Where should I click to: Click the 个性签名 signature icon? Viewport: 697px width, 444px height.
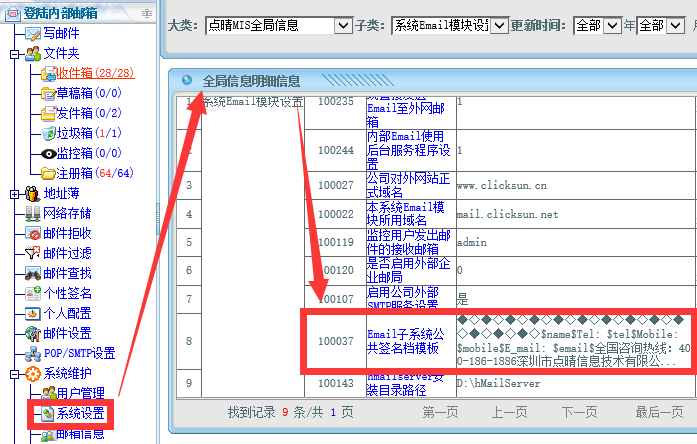[x=33, y=293]
